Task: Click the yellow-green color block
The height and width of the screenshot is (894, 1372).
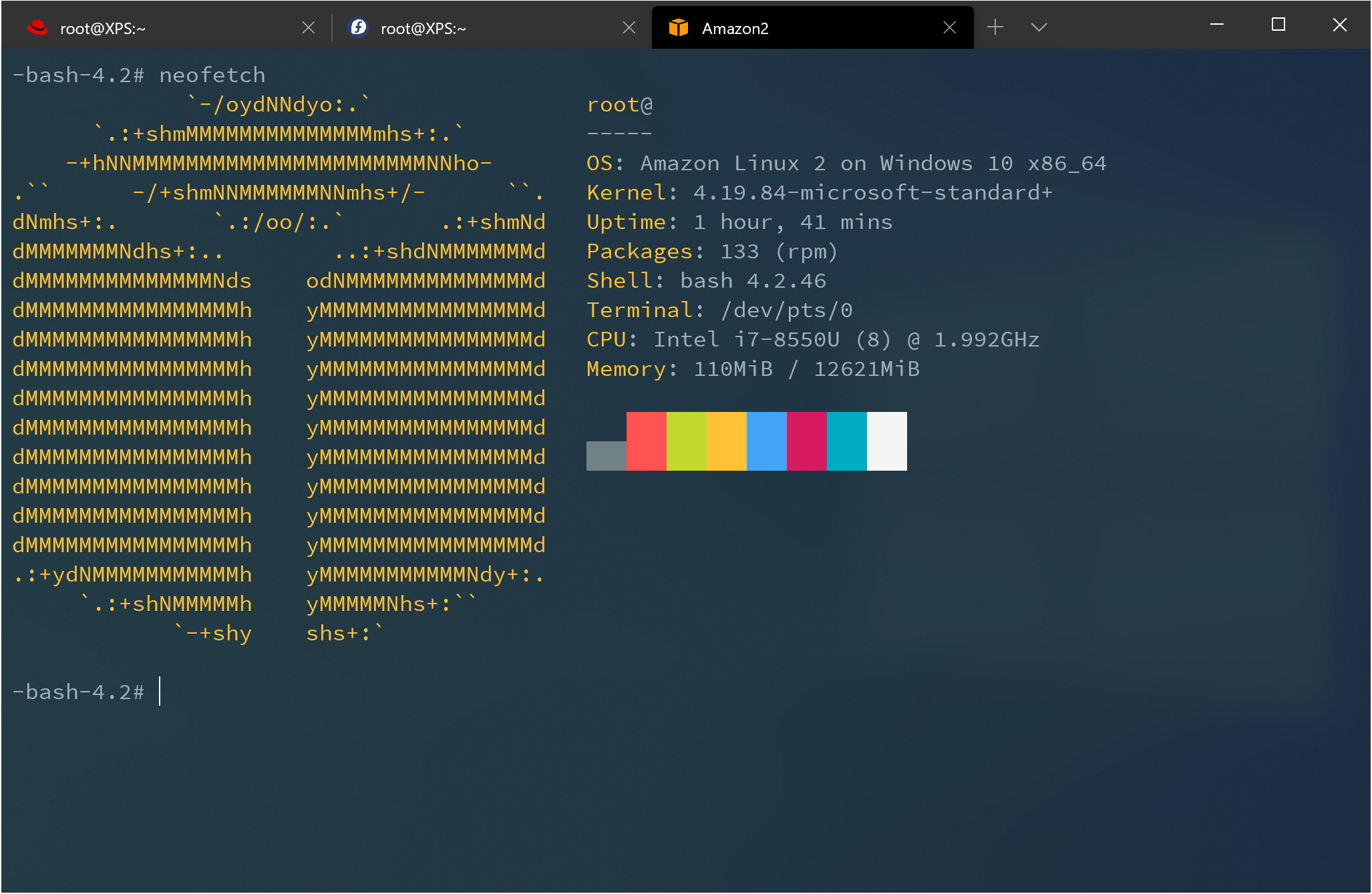Action: [x=686, y=441]
